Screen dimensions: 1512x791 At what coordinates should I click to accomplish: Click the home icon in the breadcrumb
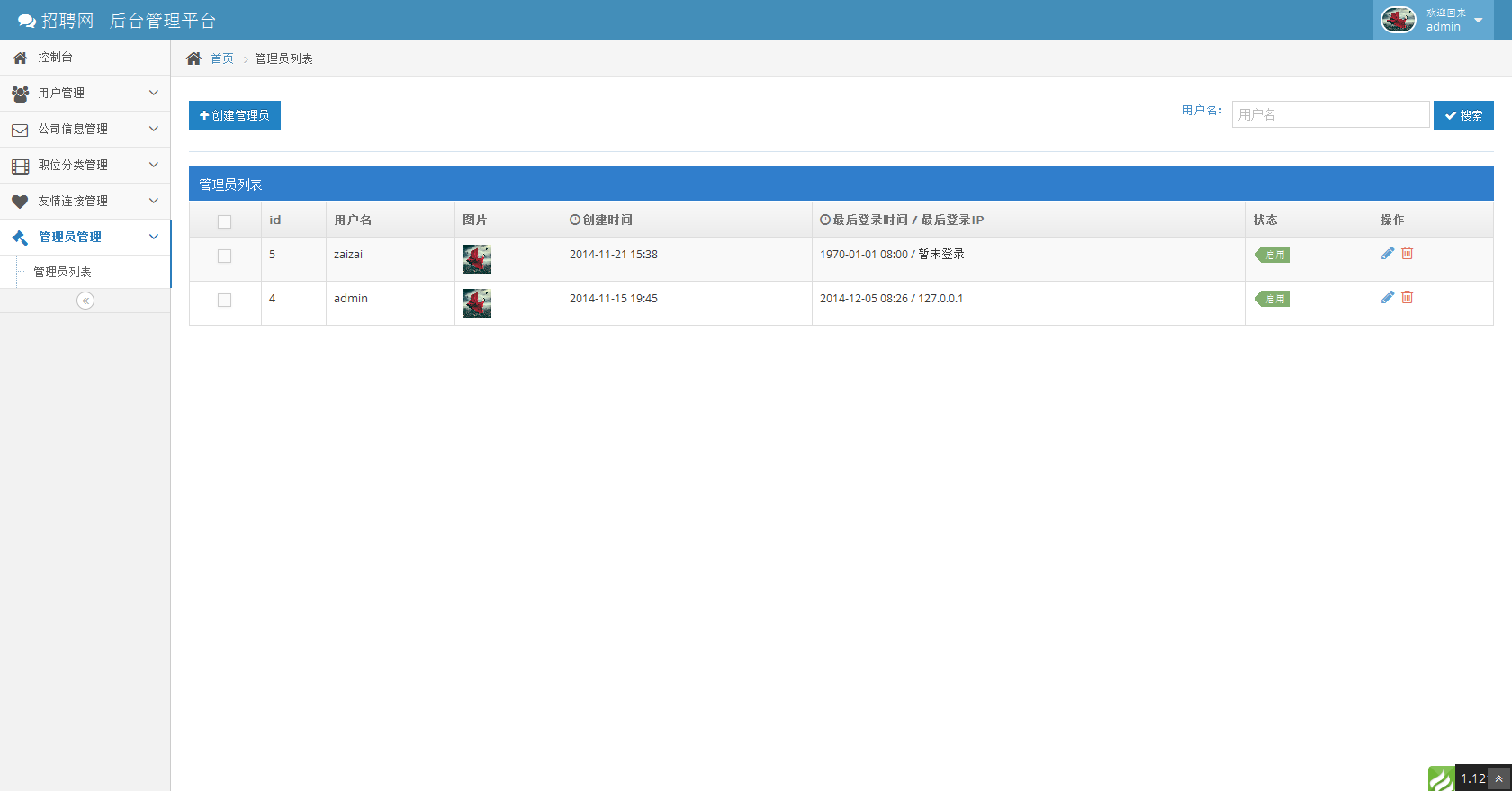pyautogui.click(x=193, y=58)
